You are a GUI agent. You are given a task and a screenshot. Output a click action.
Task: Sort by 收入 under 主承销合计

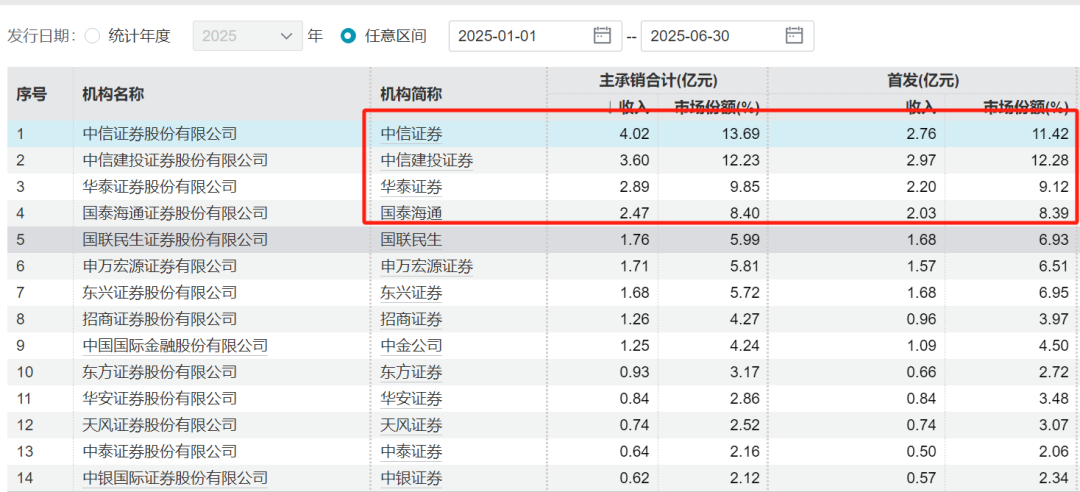tap(634, 106)
